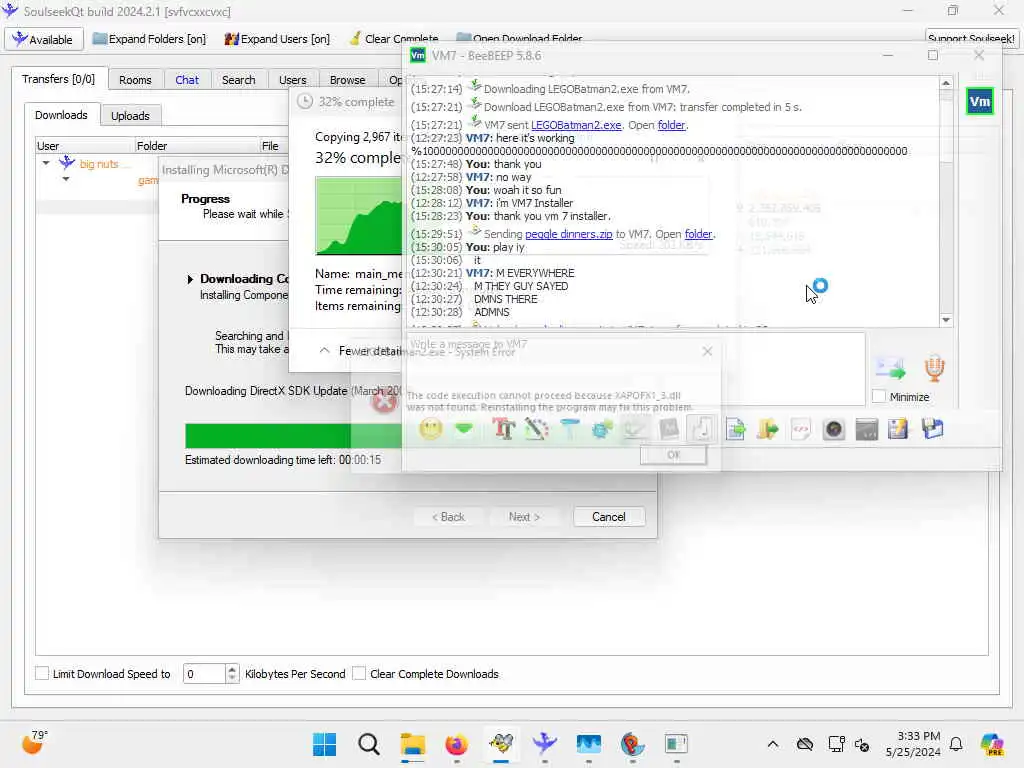Click the Support Soulseek! button
Viewport: 1024px width, 768px height.
click(970, 39)
